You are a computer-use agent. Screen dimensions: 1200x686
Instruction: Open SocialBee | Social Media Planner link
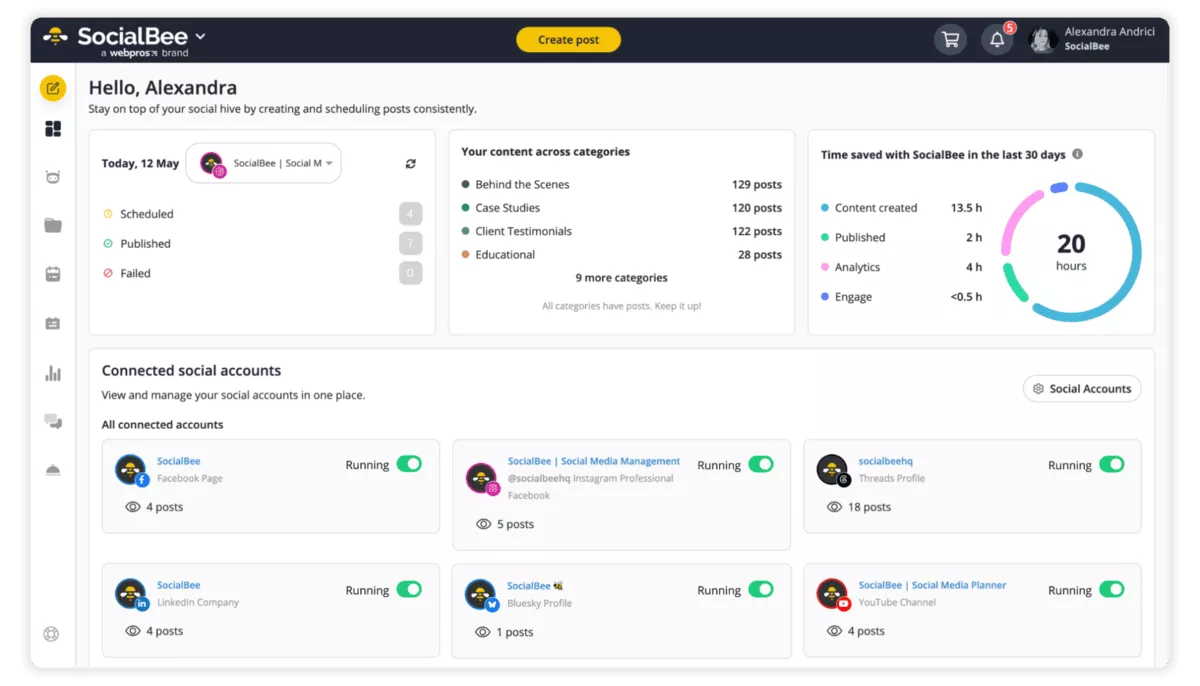[x=932, y=585]
